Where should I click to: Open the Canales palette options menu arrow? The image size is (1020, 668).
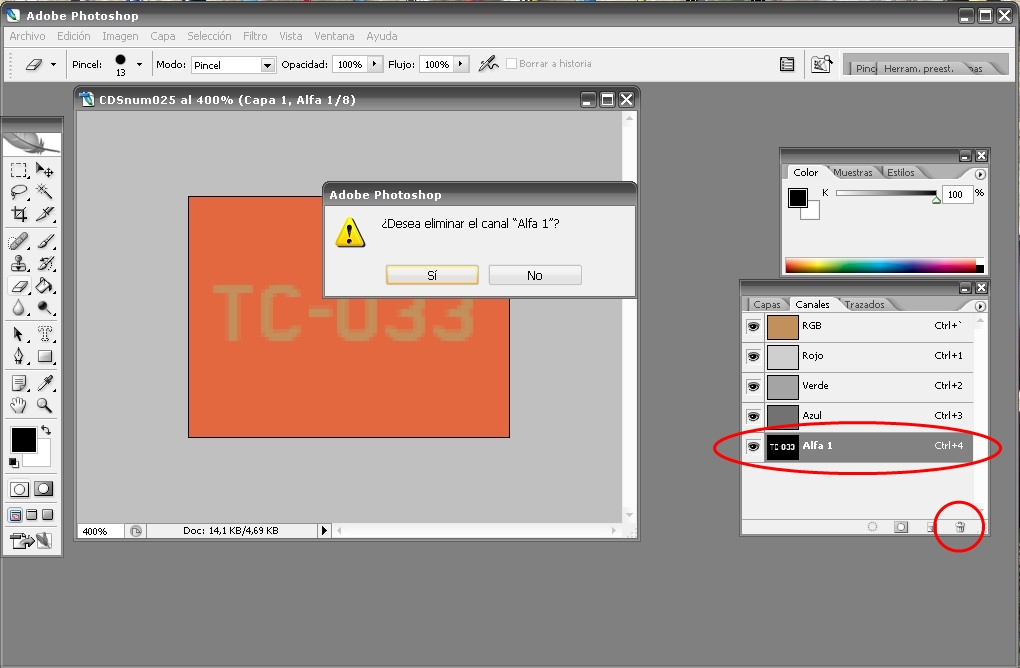980,306
